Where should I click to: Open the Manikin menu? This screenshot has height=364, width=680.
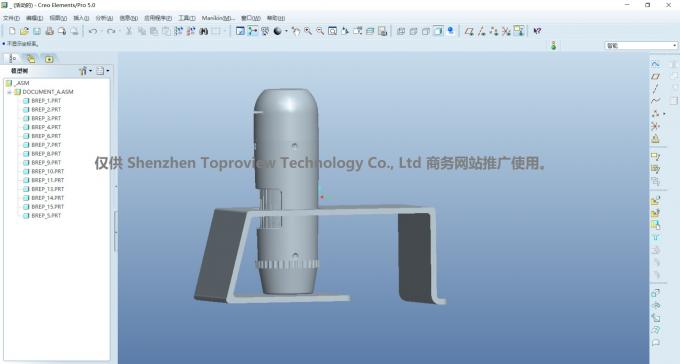tap(218, 18)
